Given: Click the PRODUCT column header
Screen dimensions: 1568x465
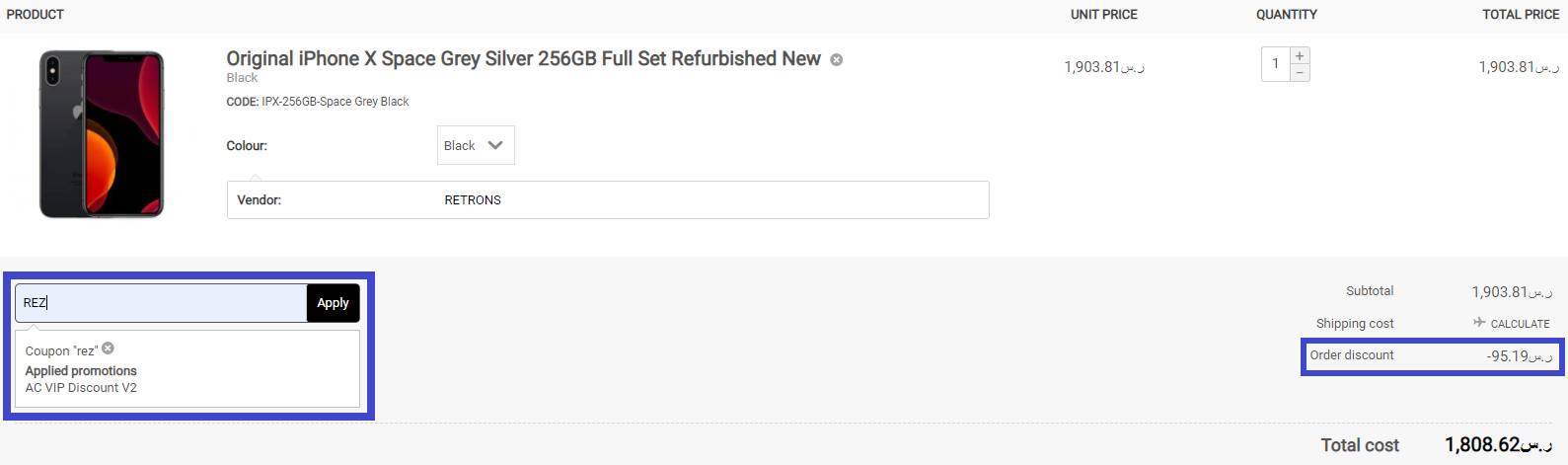Looking at the screenshot, I should (36, 15).
